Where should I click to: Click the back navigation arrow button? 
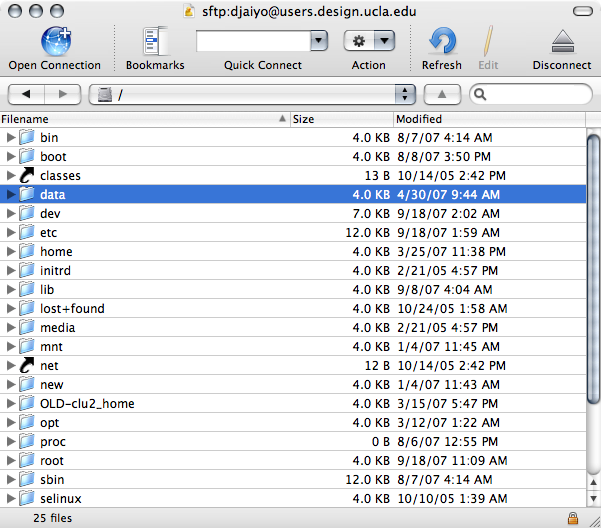point(26,94)
